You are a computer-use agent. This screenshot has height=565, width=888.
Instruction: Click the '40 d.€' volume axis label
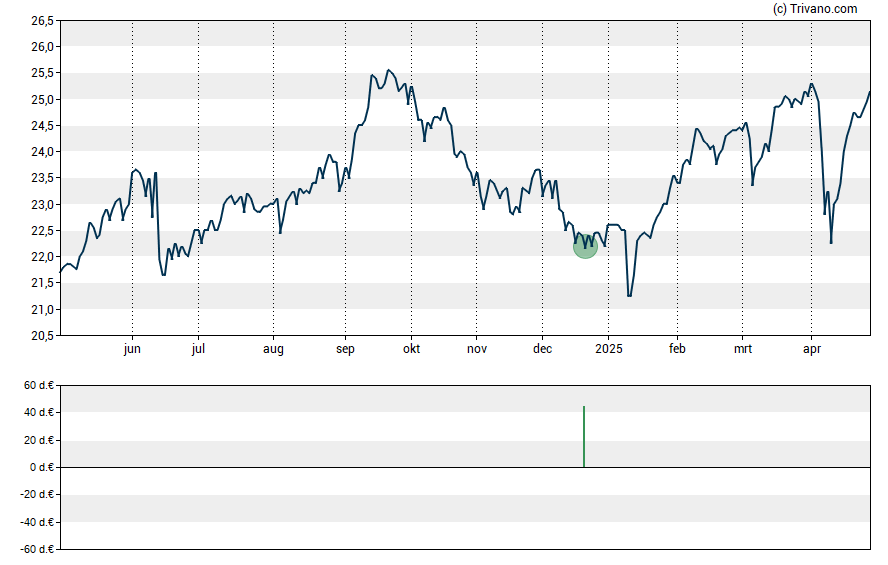(39, 413)
